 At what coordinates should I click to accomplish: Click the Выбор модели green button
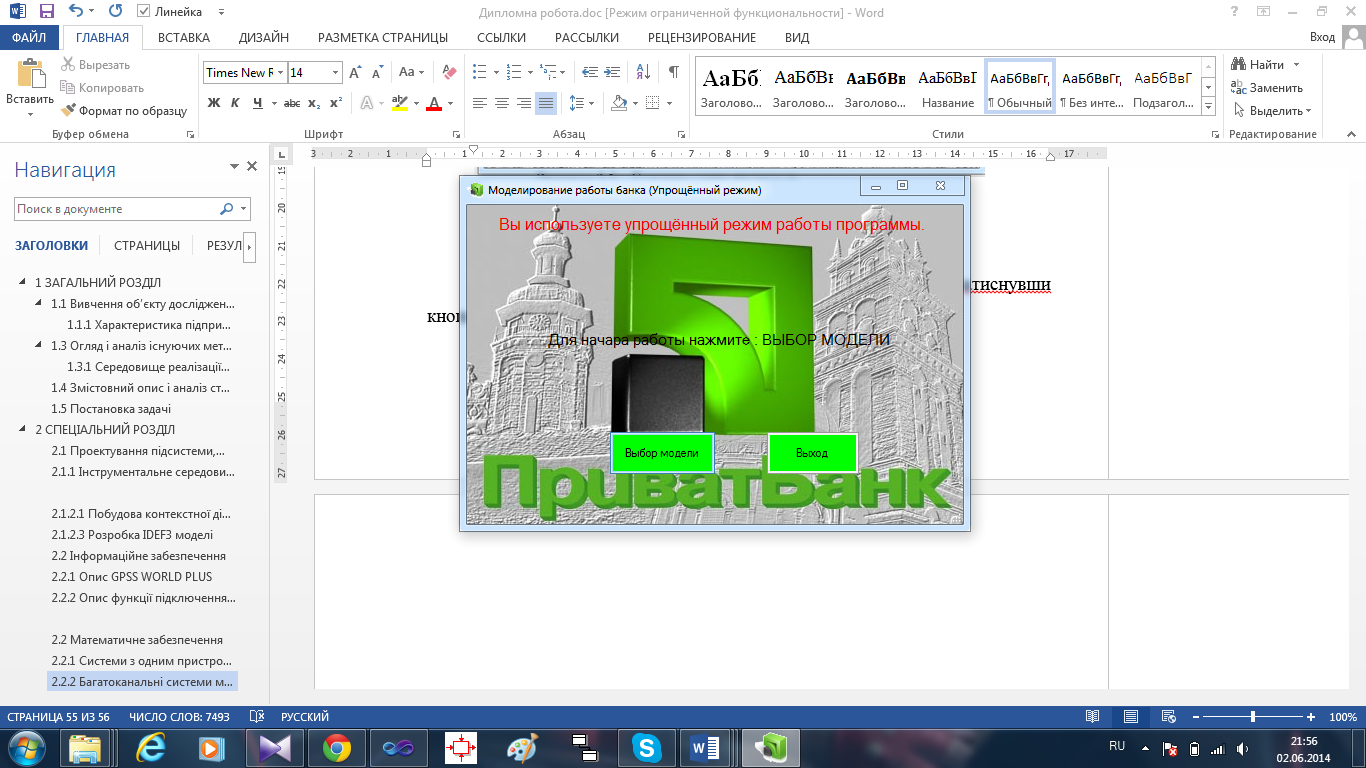pos(662,453)
